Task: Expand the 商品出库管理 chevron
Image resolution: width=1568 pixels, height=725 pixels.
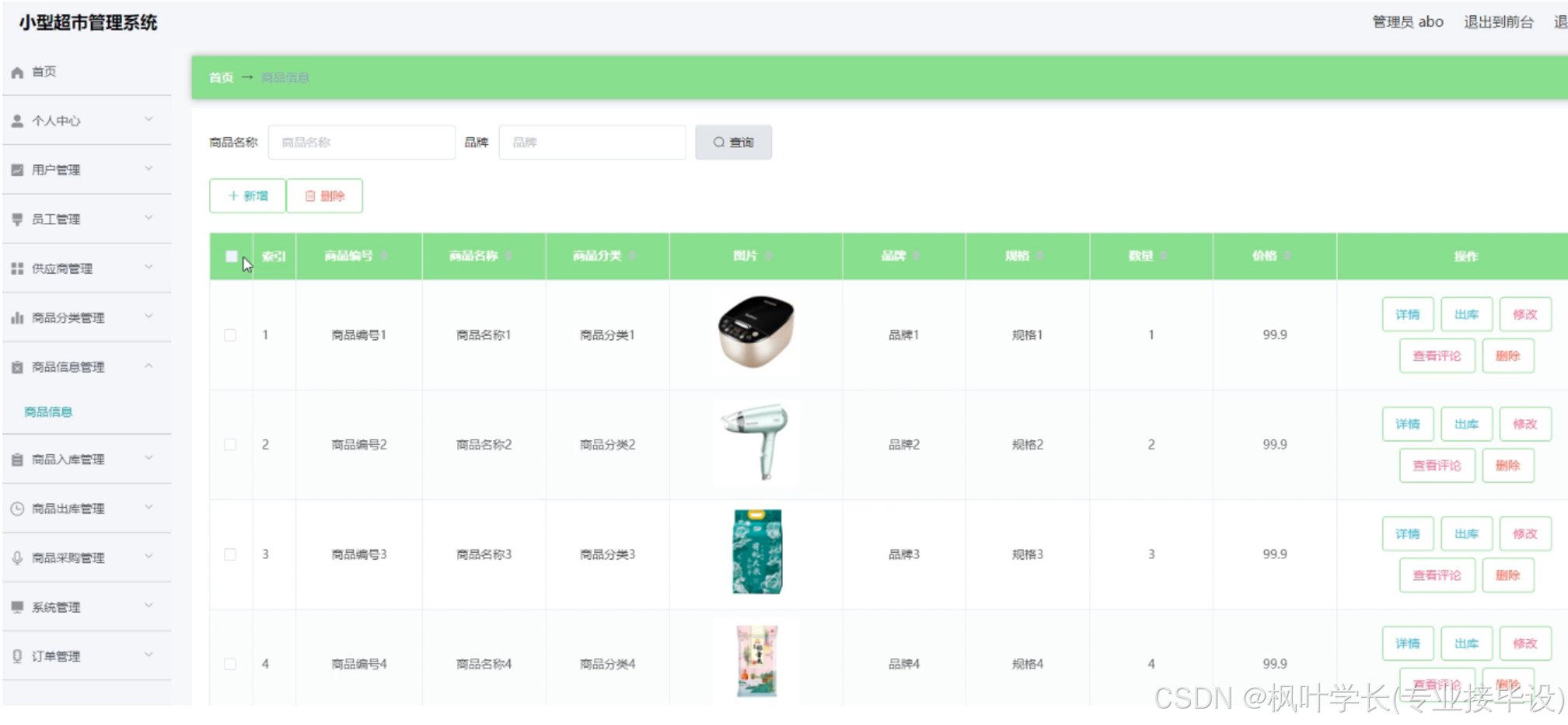Action: pyautogui.click(x=148, y=507)
